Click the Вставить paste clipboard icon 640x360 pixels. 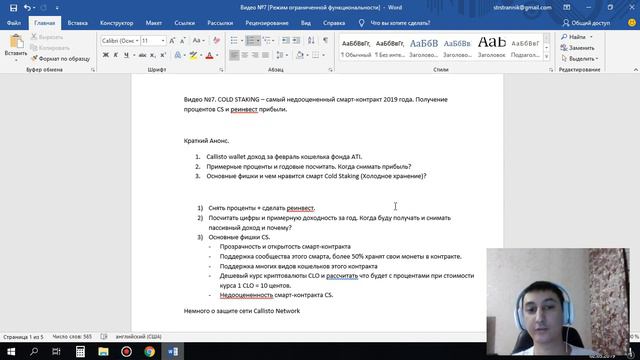point(16,42)
